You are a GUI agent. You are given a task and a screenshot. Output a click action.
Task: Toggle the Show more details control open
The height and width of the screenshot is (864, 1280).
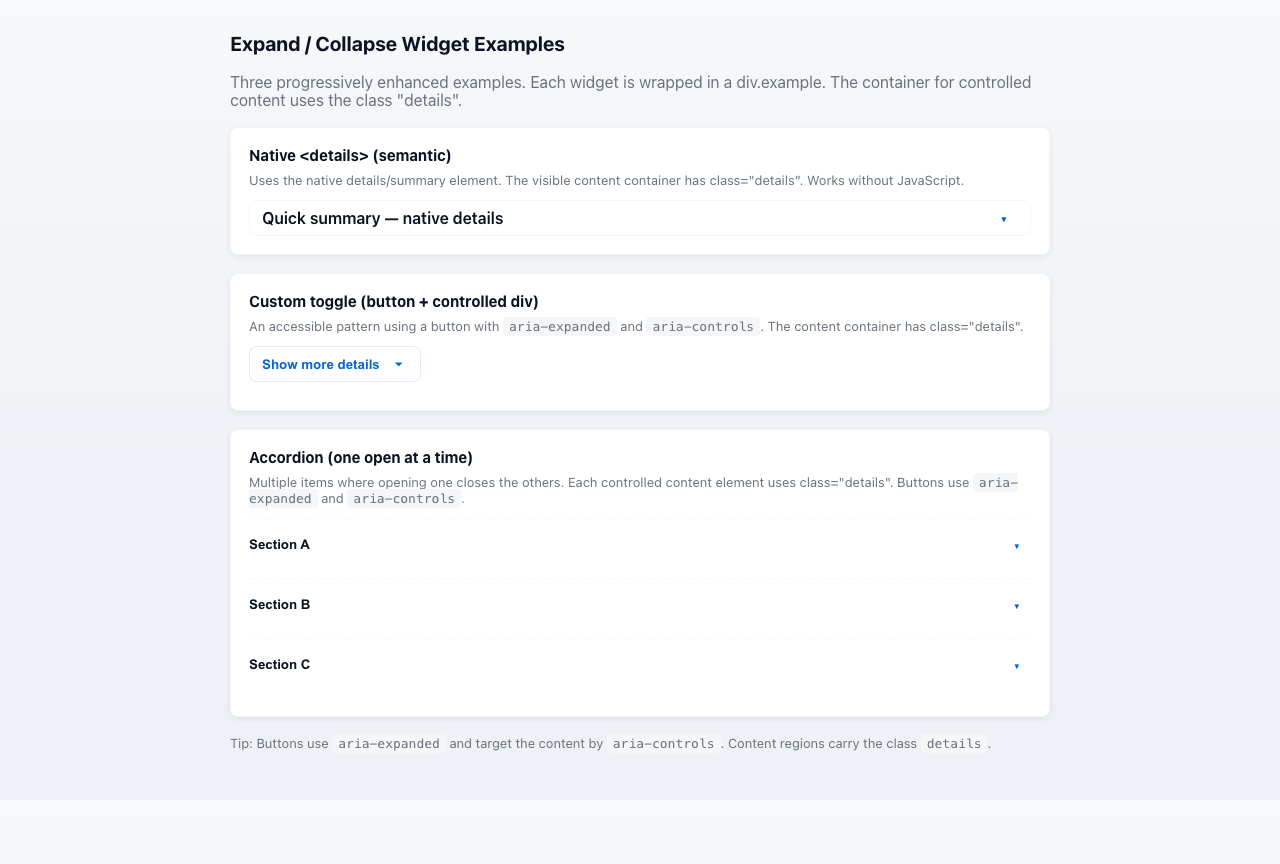click(334, 364)
